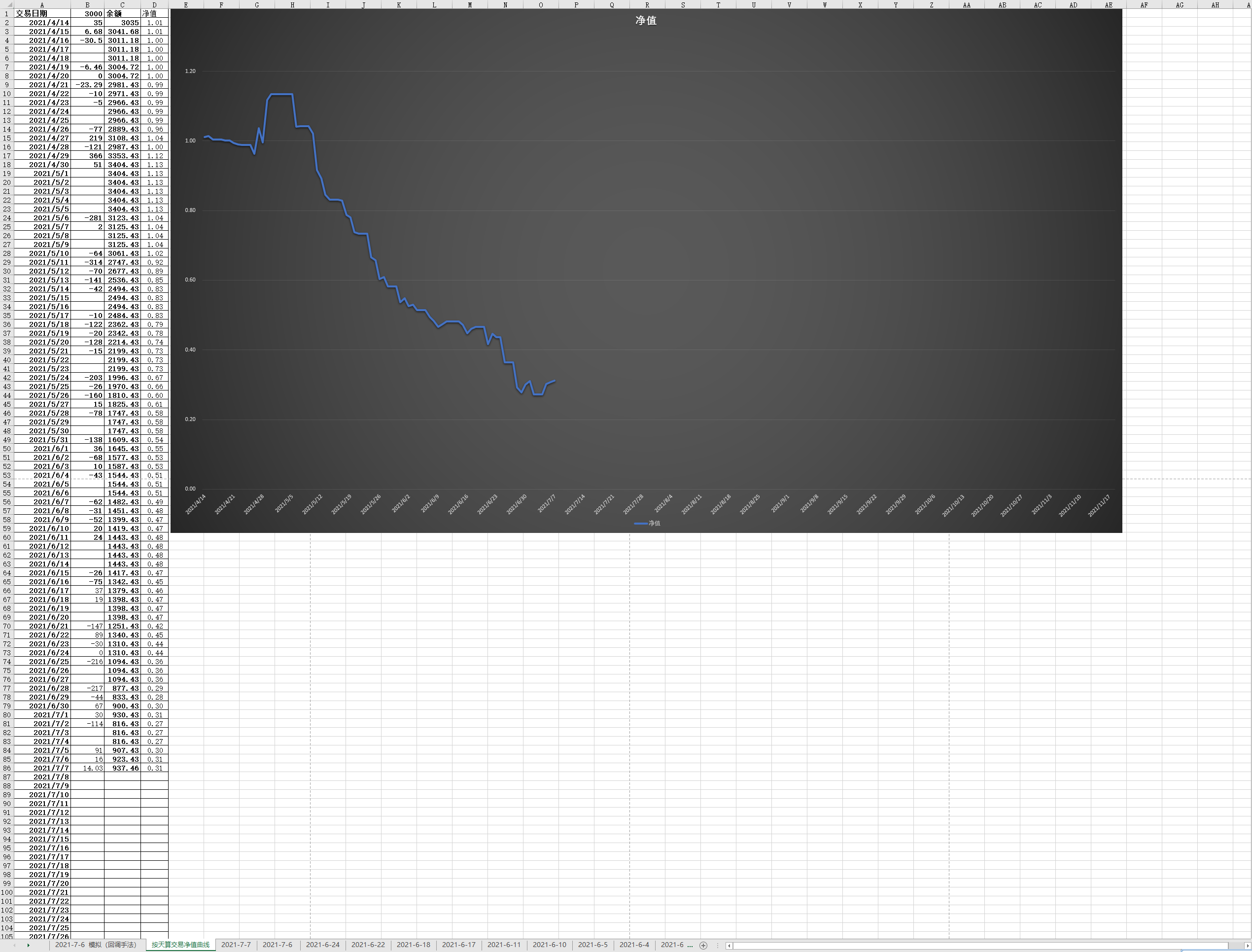Click date cell 2021/6/21

pyautogui.click(x=42, y=626)
